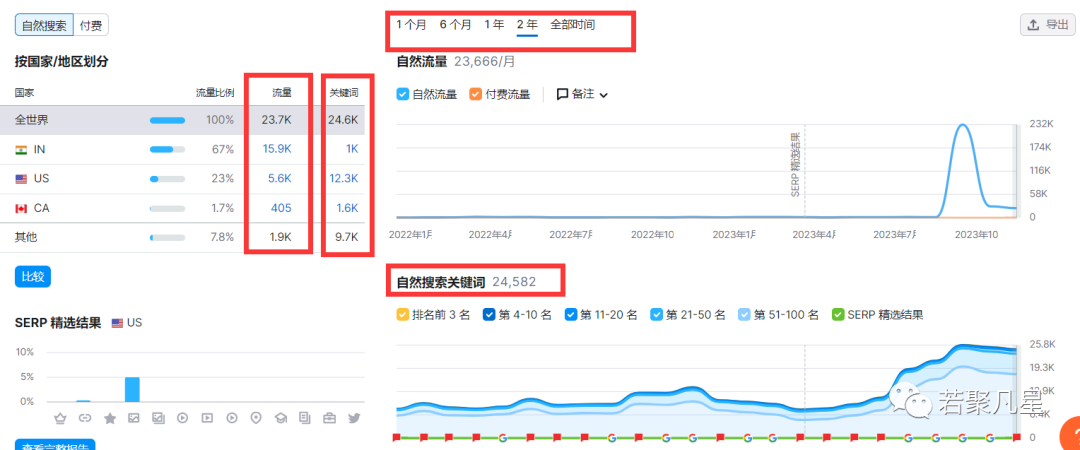1080x450 pixels.
Task: Toggle the 付费流量 checkbox
Action: point(475,94)
